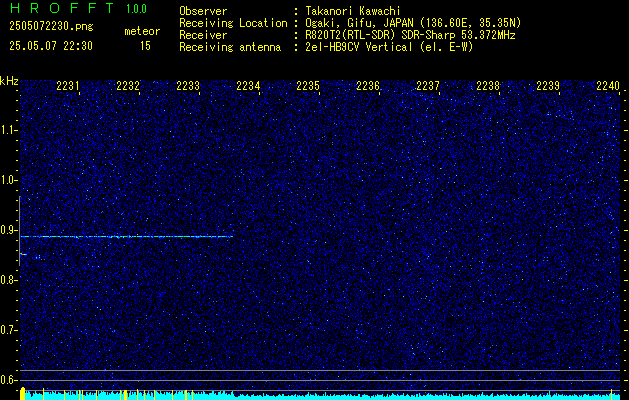Click the Receiver field label
Viewport: 629px width, 400px height.
(203, 35)
